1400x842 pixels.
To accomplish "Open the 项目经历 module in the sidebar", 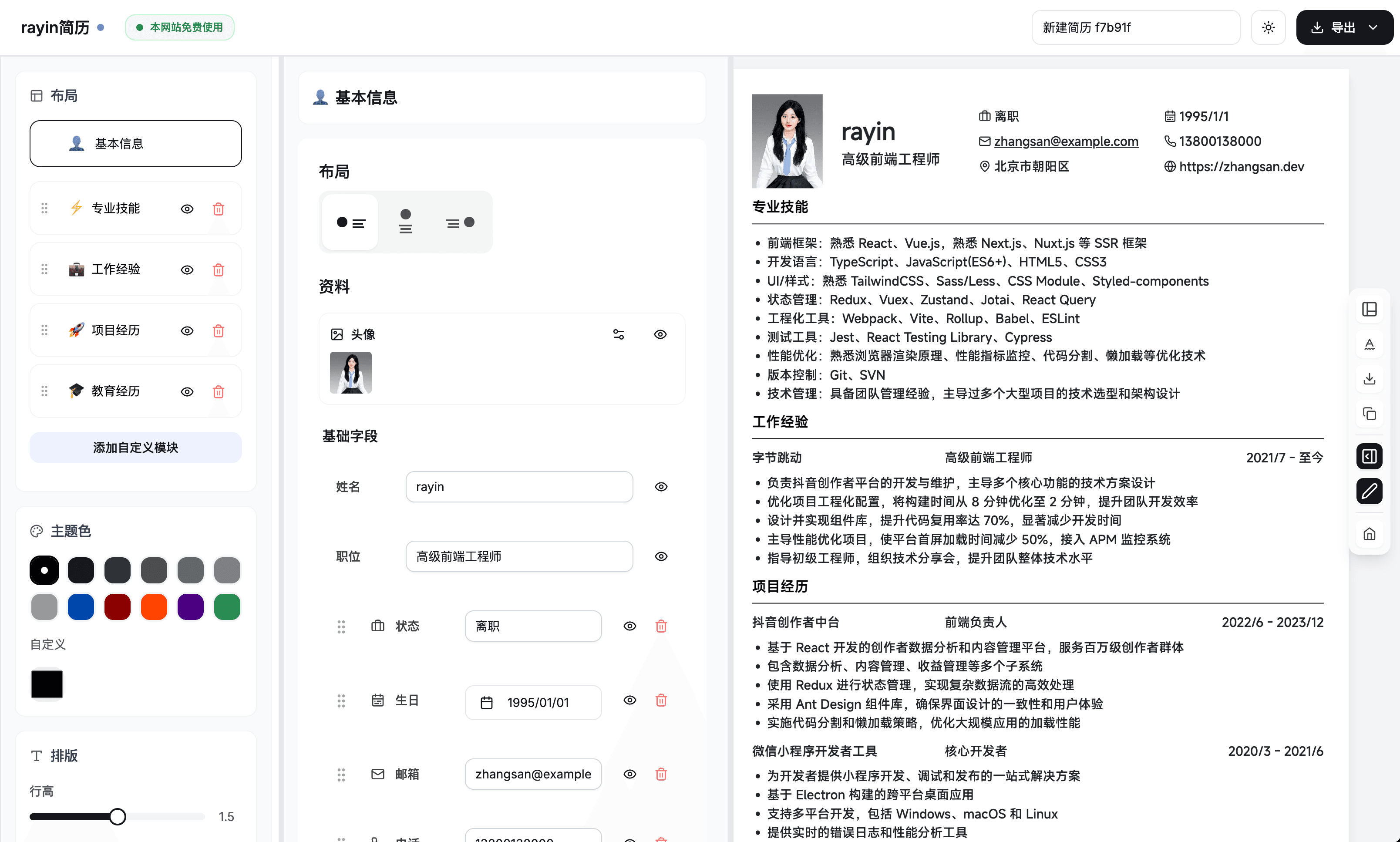I will click(116, 330).
